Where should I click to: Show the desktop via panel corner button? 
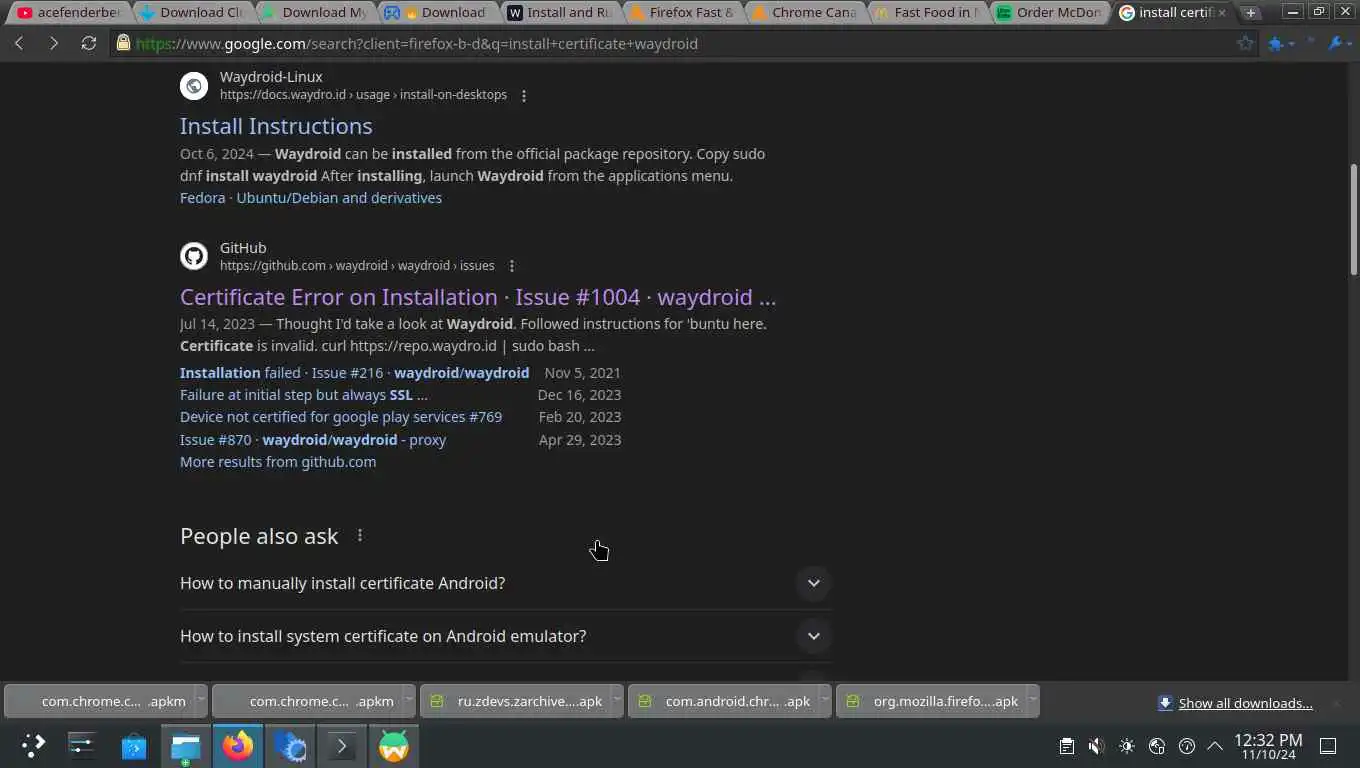1328,746
